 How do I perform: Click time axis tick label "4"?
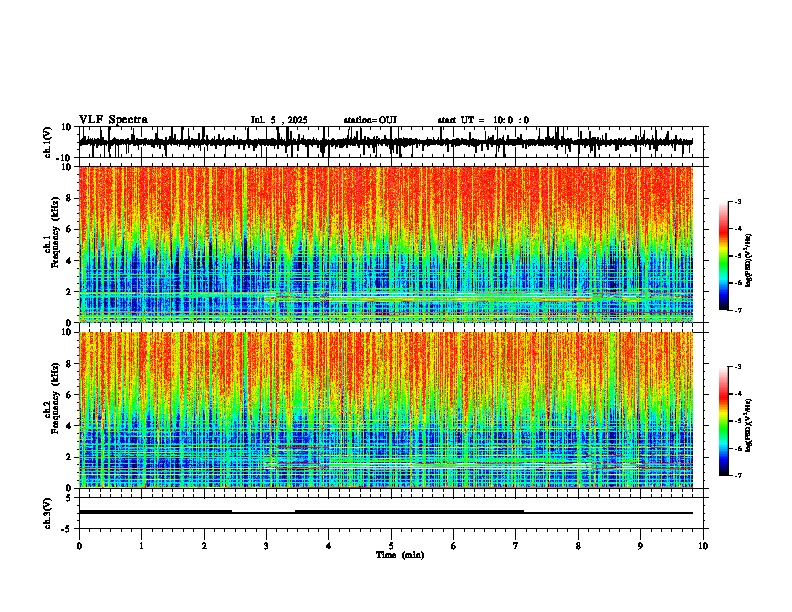point(329,546)
